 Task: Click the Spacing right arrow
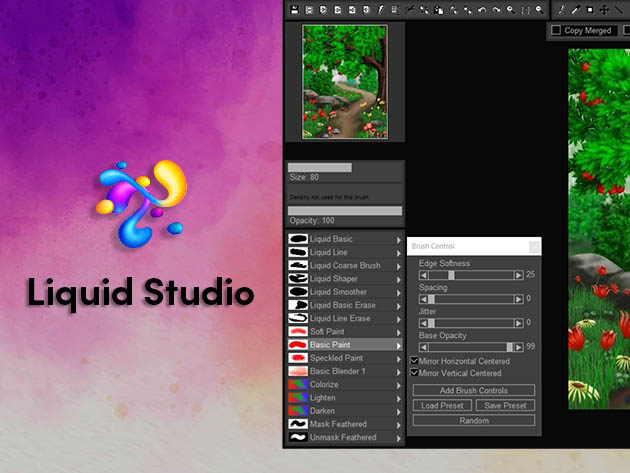tap(519, 299)
